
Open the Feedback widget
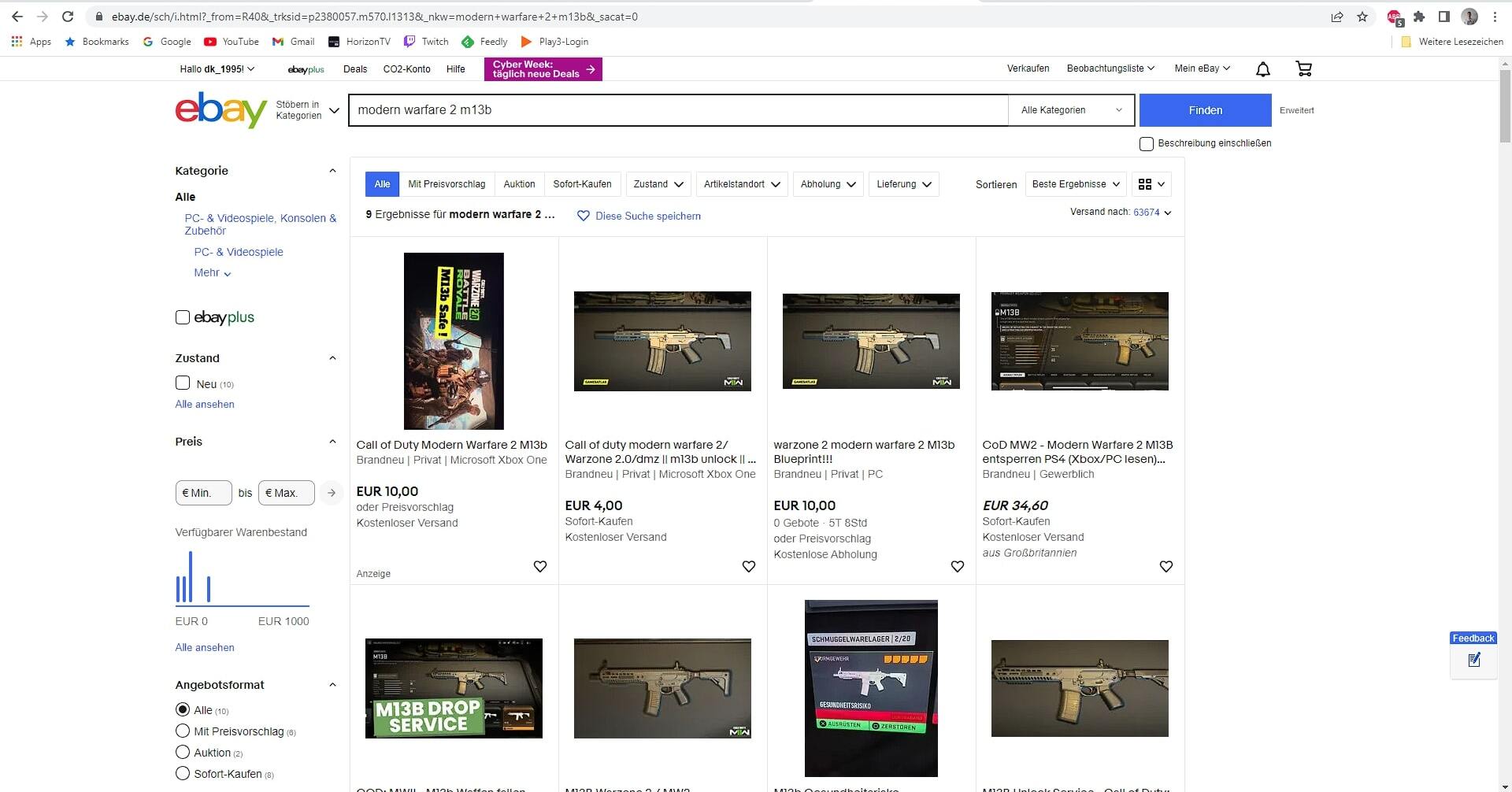(1473, 653)
